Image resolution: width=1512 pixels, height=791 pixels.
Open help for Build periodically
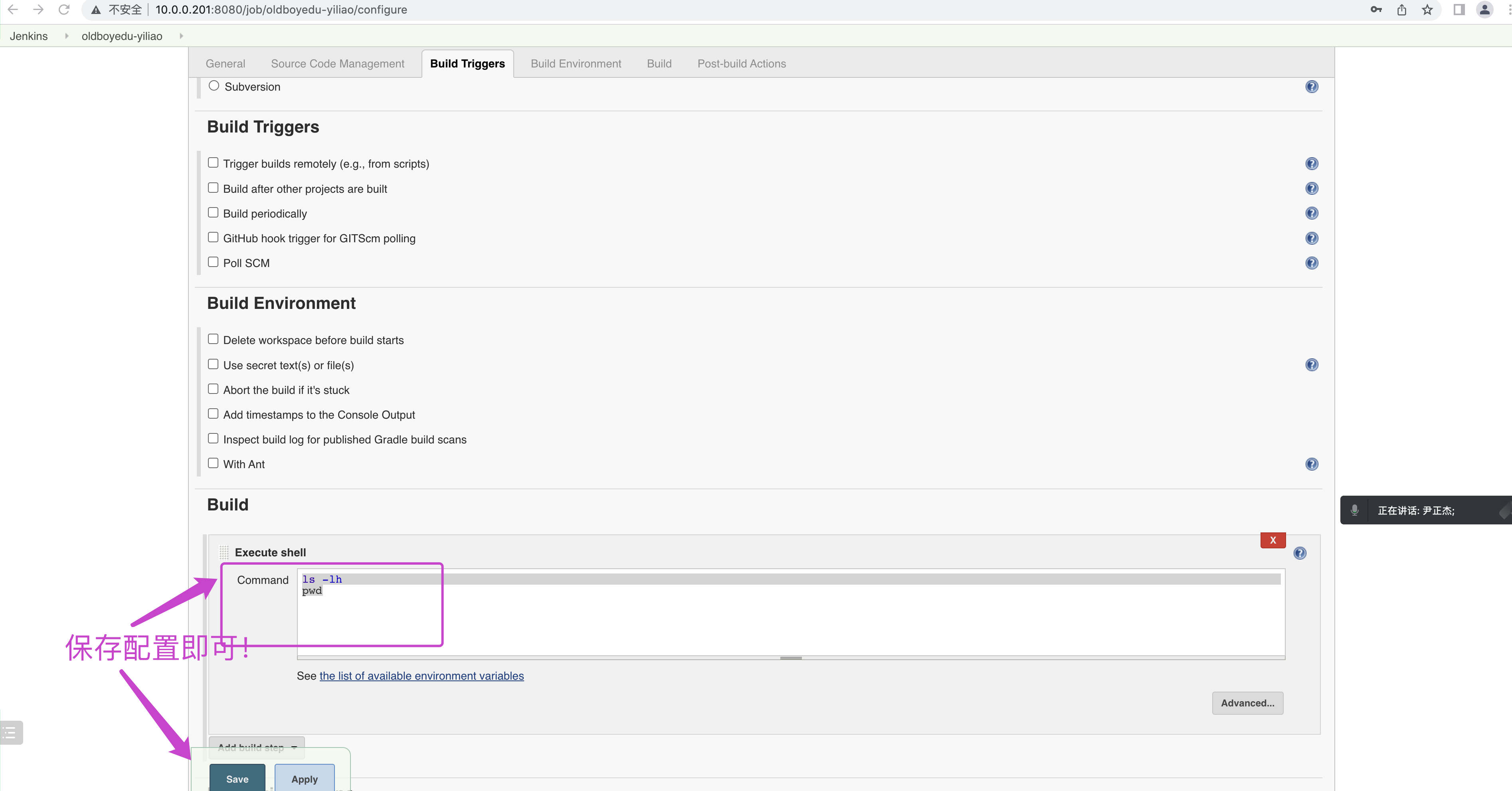point(1311,213)
